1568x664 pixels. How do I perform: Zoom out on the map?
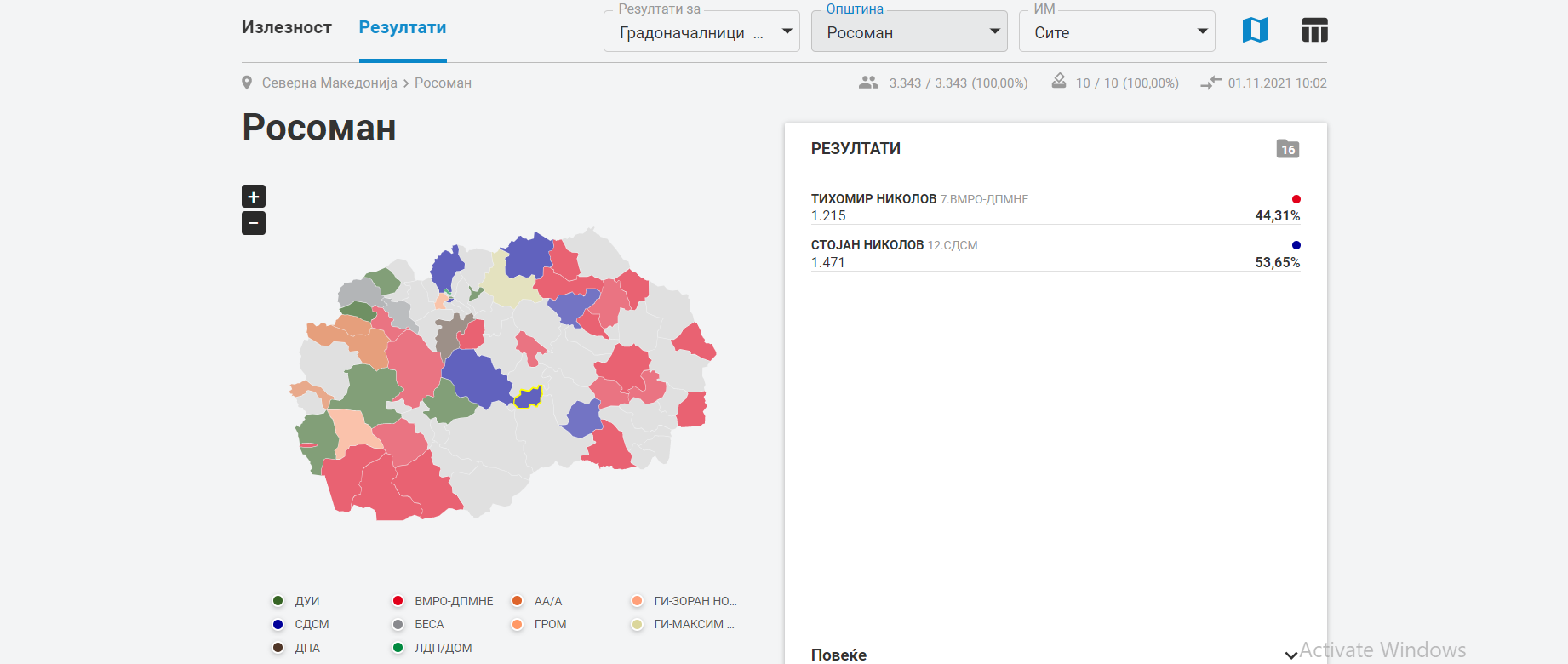[x=254, y=223]
